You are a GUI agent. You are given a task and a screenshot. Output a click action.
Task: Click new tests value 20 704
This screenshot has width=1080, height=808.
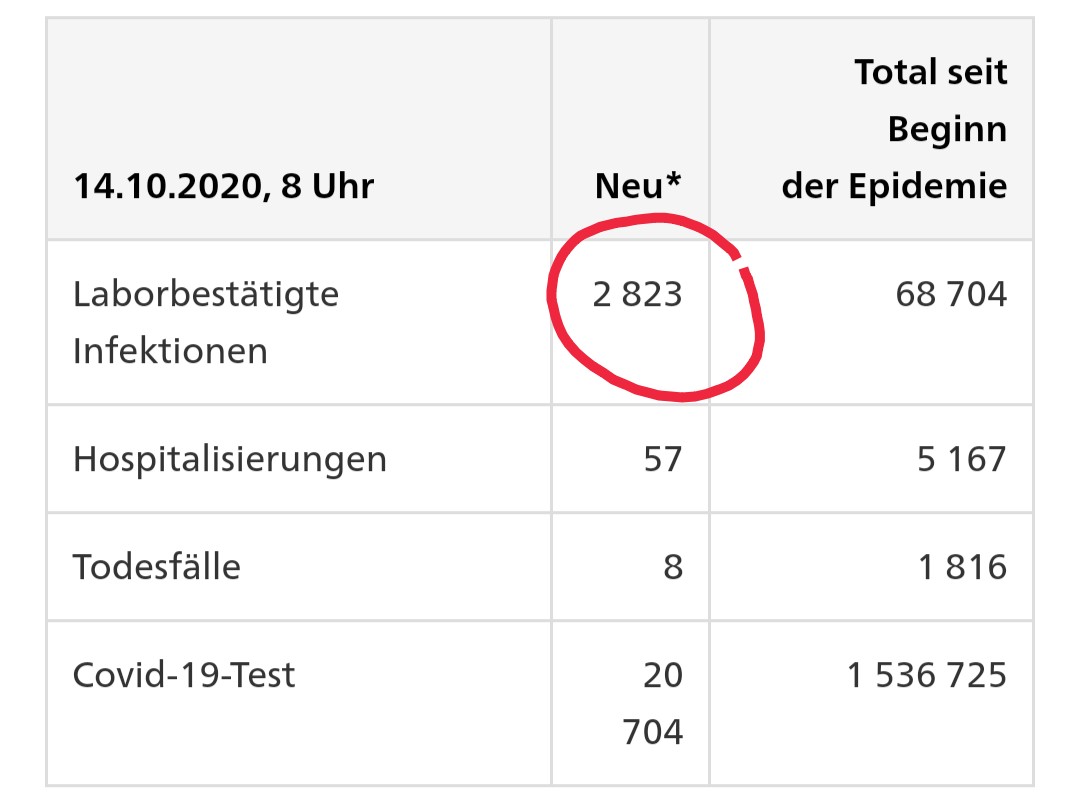click(x=653, y=703)
